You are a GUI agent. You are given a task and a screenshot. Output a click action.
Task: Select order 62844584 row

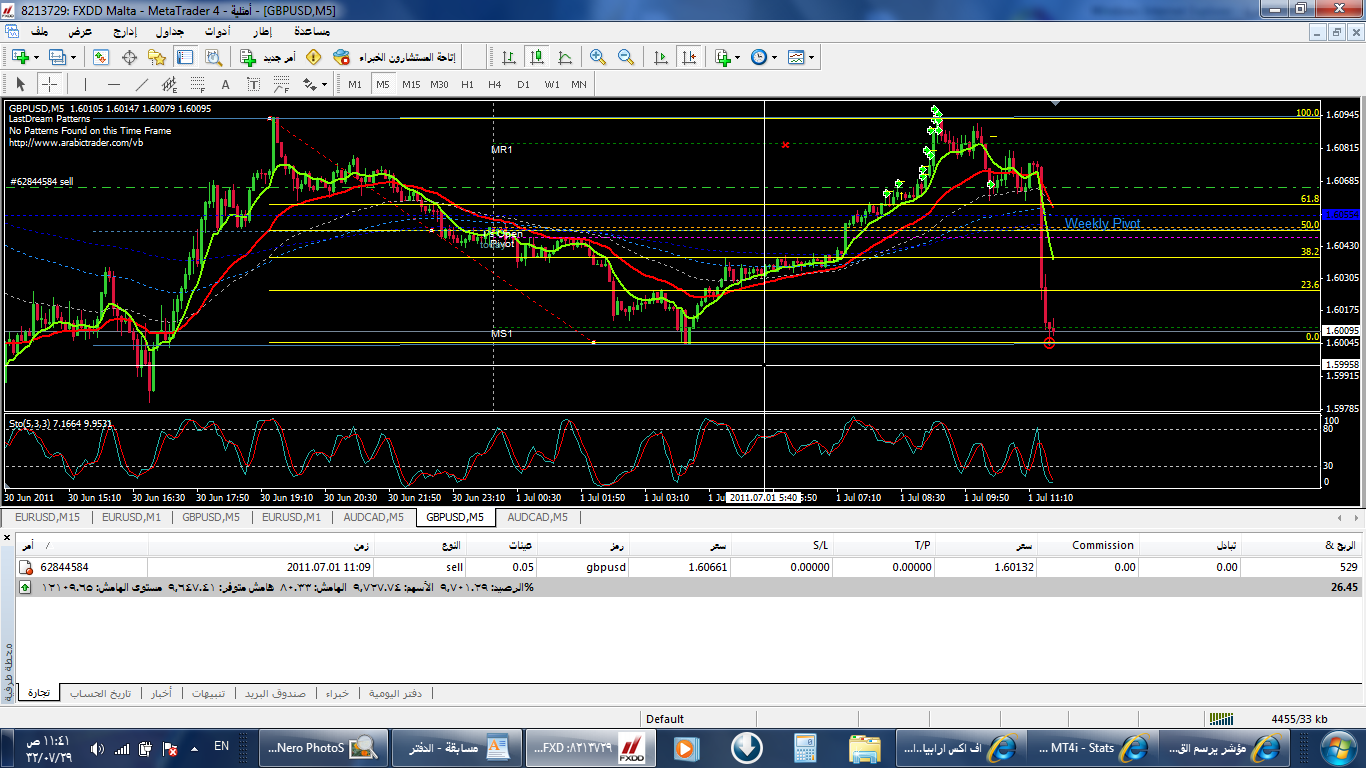tap(690, 567)
